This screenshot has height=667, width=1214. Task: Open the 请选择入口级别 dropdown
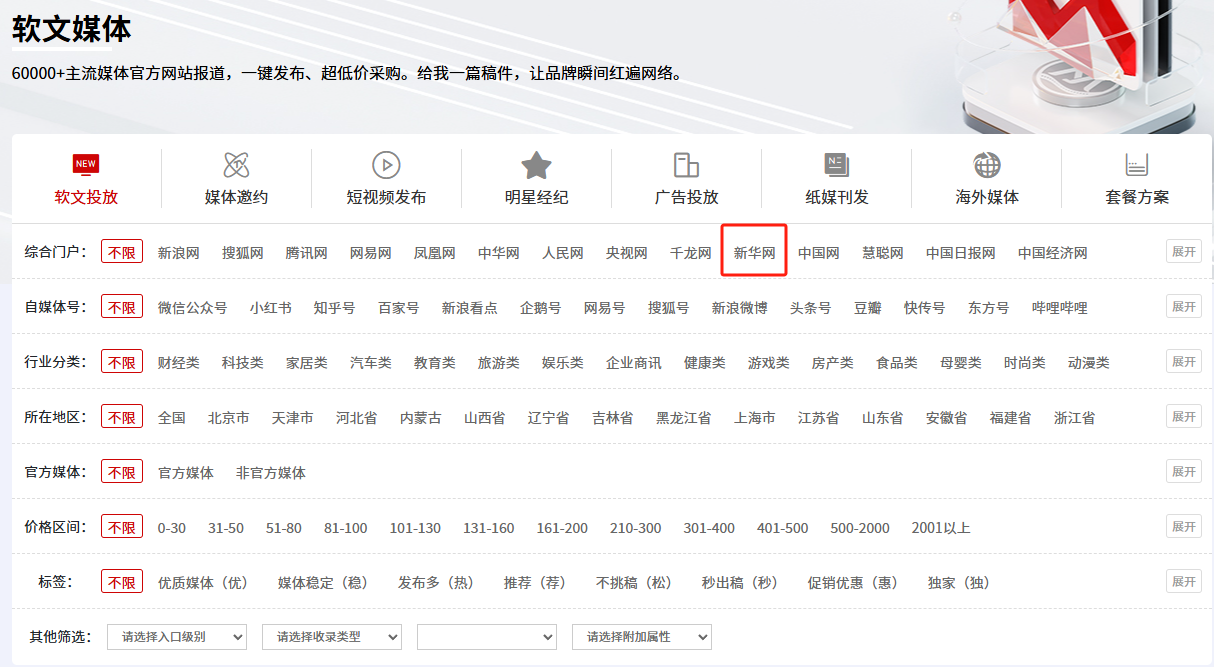pos(177,636)
